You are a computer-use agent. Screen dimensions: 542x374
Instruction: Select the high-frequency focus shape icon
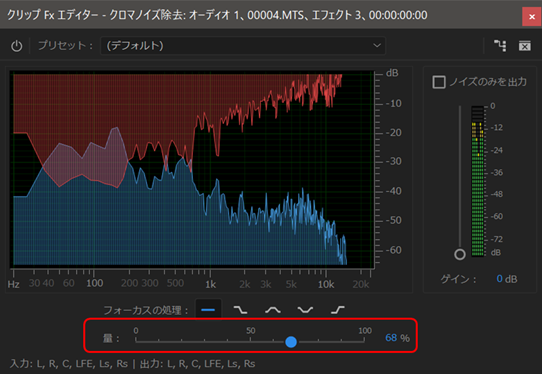coord(338,310)
